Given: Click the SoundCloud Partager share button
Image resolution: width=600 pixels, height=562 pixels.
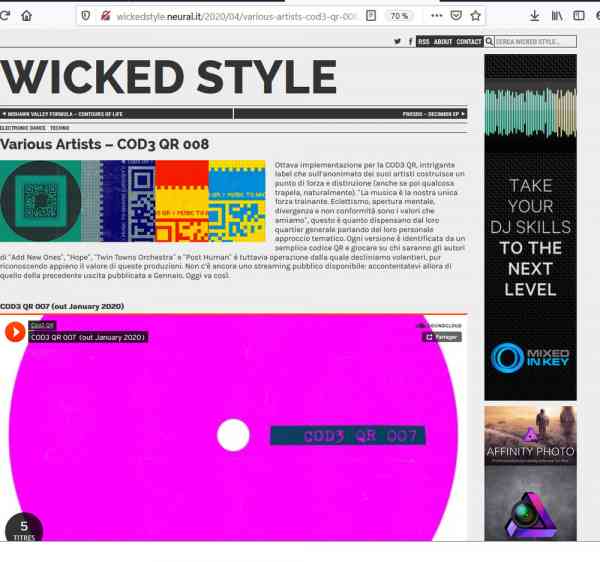Looking at the screenshot, I should click(441, 337).
